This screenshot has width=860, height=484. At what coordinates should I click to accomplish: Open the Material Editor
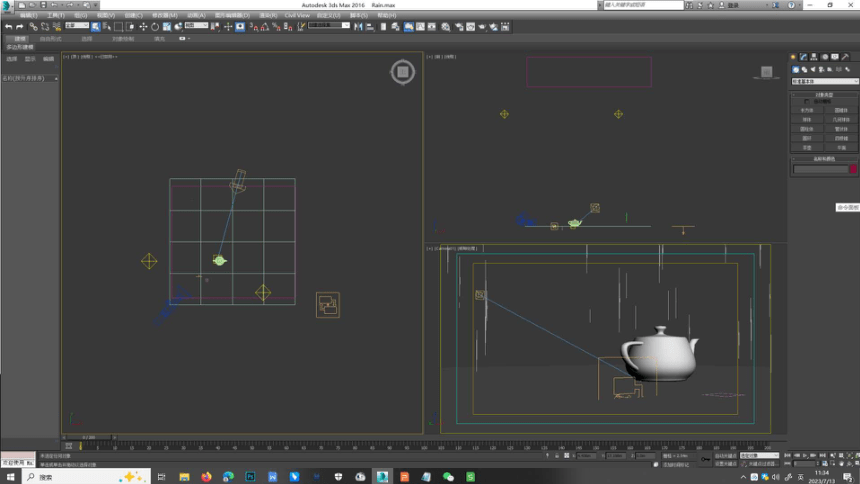tap(445, 26)
